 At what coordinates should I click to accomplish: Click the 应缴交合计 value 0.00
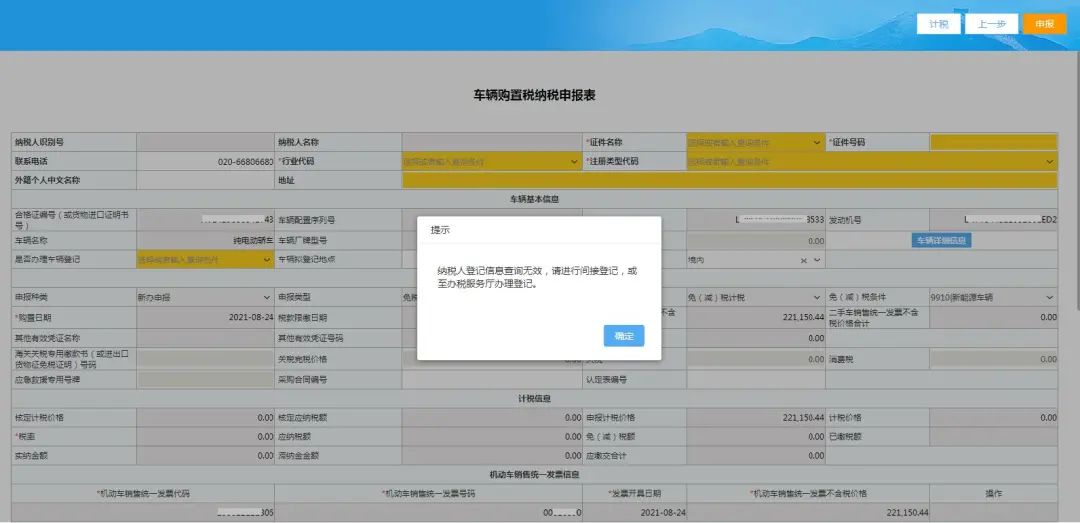coord(756,455)
